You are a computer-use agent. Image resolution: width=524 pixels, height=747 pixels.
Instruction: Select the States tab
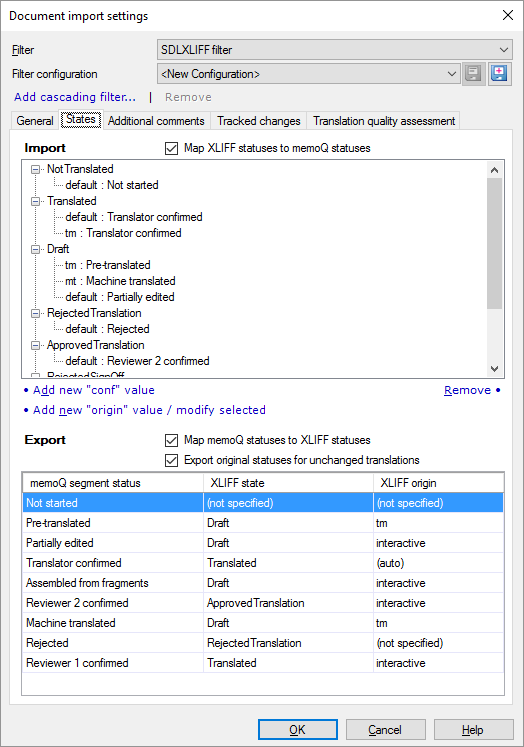click(x=81, y=119)
